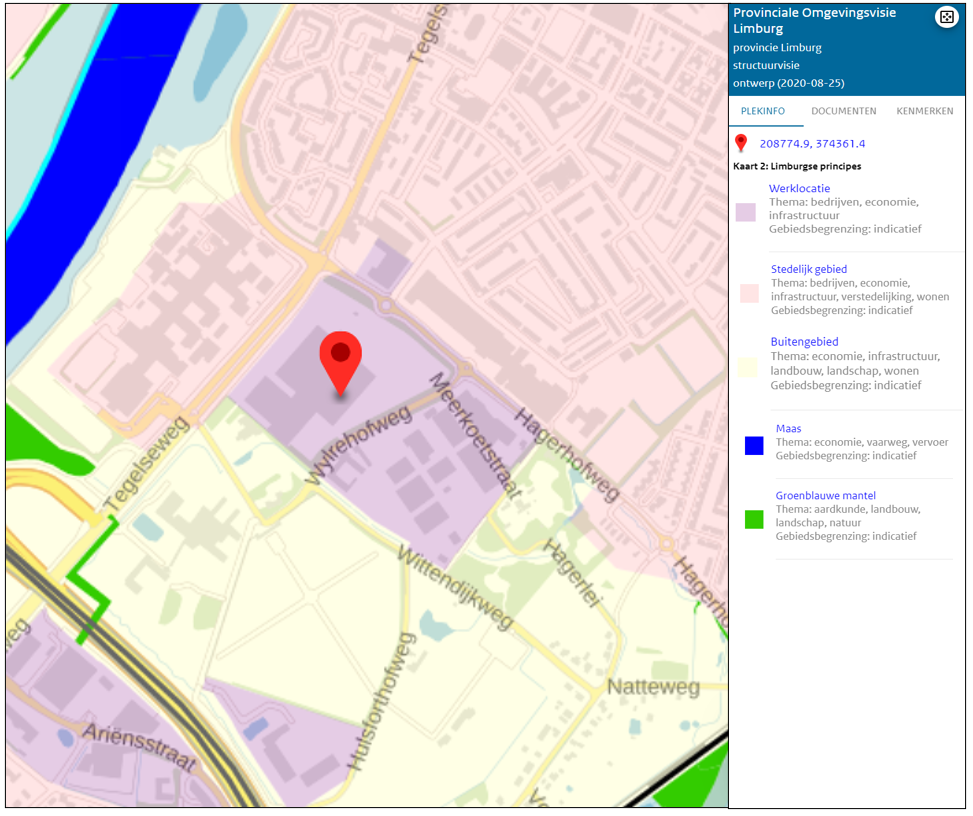
Task: Click the Wittendijkweg street label
Action: point(455,587)
